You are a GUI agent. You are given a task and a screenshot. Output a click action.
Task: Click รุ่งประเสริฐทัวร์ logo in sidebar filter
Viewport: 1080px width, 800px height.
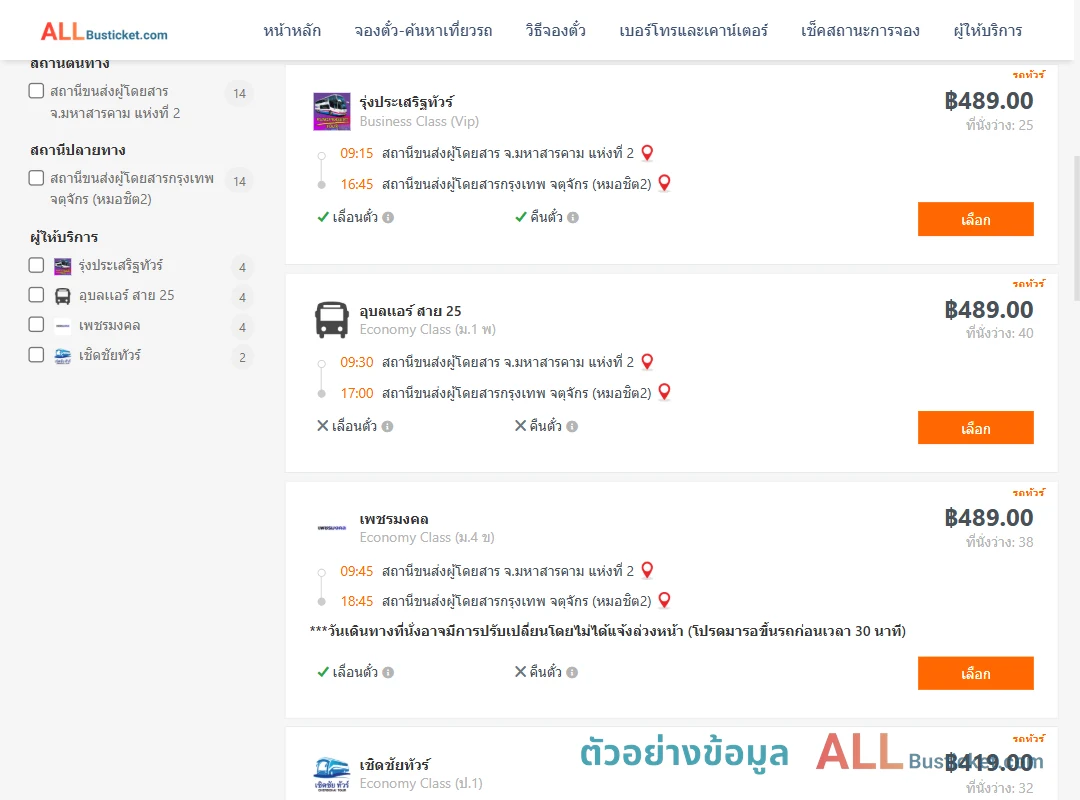click(x=63, y=266)
